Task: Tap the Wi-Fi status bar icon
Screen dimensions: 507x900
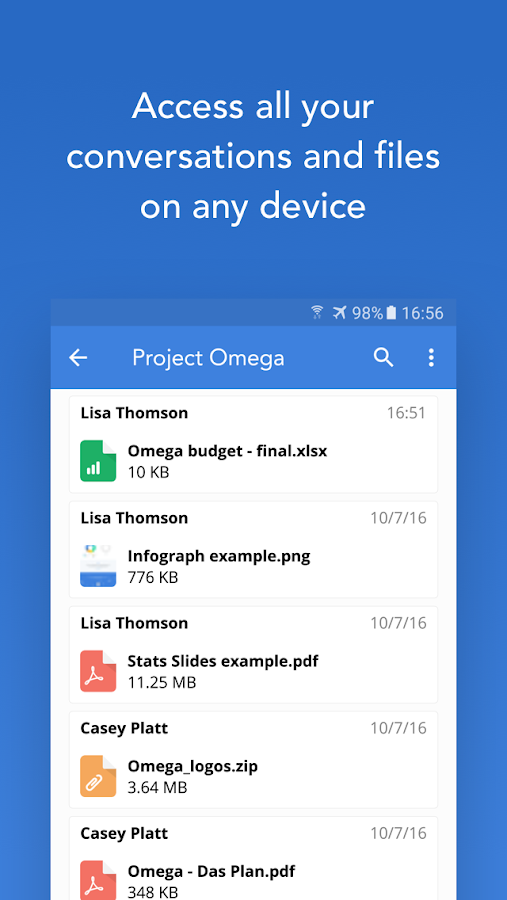Action: click(317, 313)
